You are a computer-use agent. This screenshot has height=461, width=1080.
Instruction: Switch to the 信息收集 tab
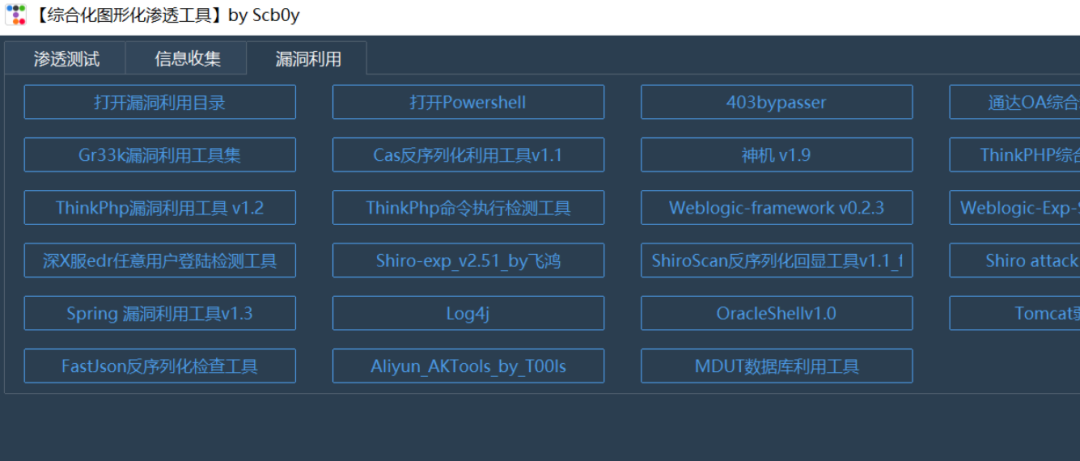pos(187,59)
